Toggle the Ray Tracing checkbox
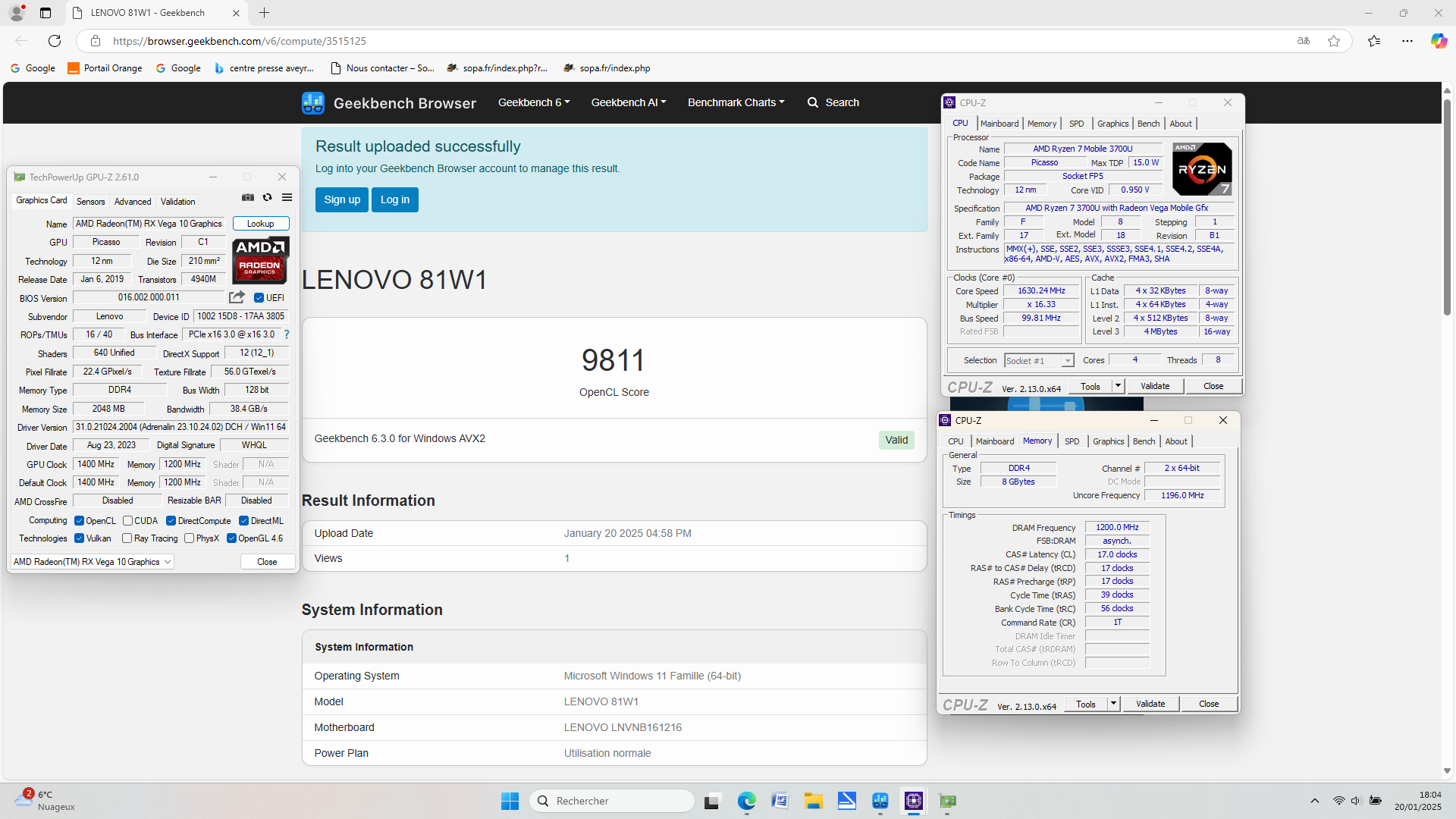The width and height of the screenshot is (1456, 819). coord(127,538)
